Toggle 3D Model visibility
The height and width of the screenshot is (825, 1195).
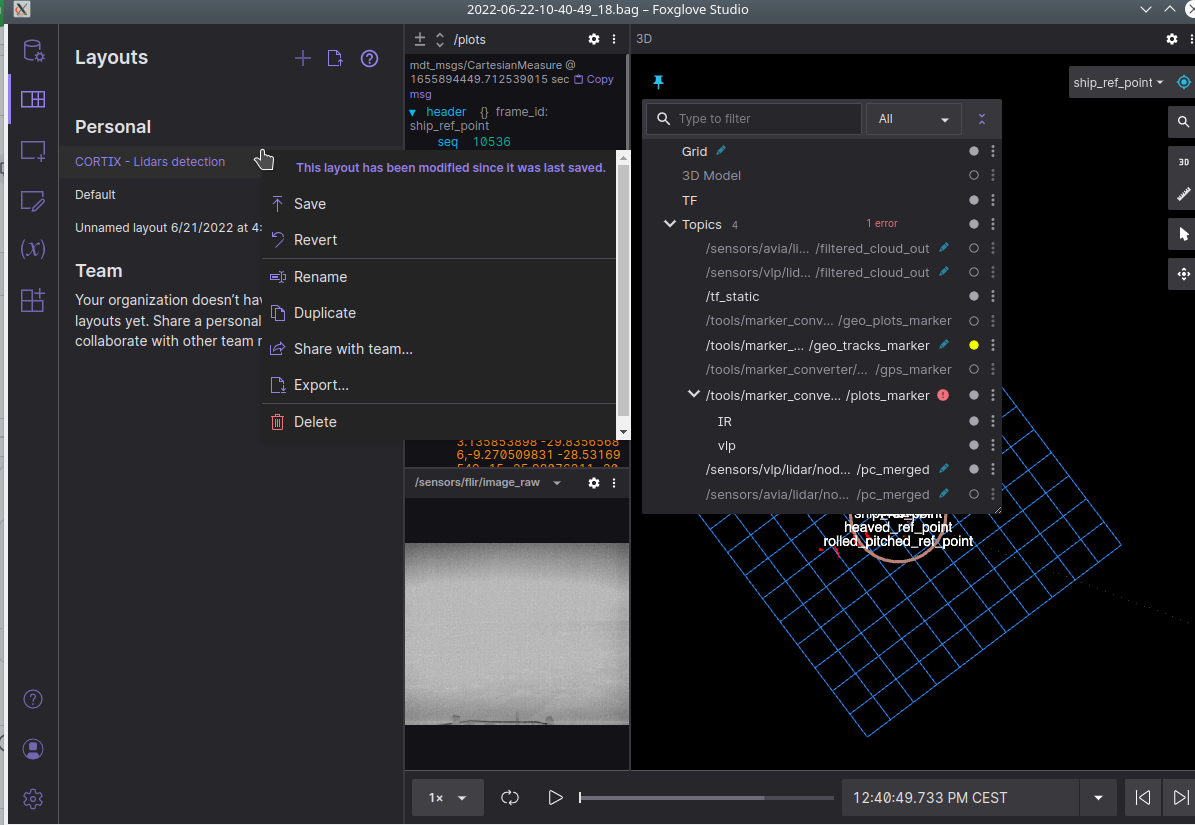974,175
